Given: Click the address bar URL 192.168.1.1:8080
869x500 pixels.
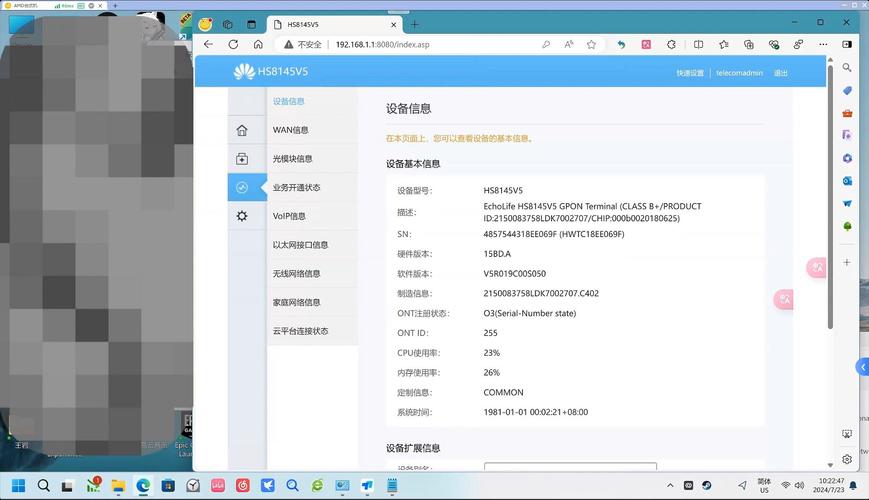Looking at the screenshot, I should (x=382, y=44).
